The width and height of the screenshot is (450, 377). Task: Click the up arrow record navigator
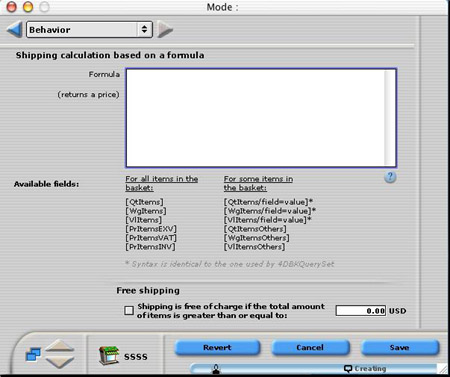(x=60, y=345)
